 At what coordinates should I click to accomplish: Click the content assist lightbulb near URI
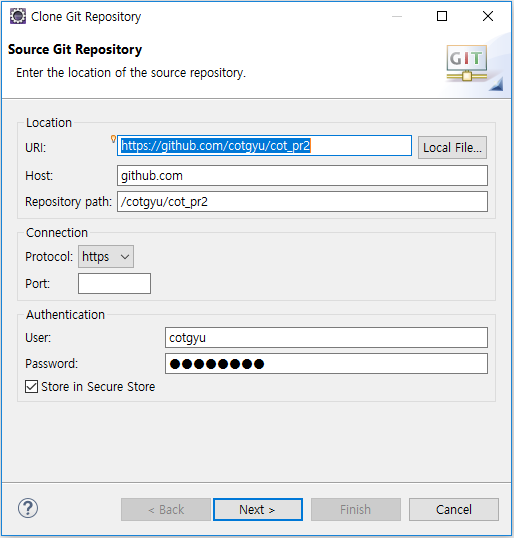pyautogui.click(x=113, y=139)
